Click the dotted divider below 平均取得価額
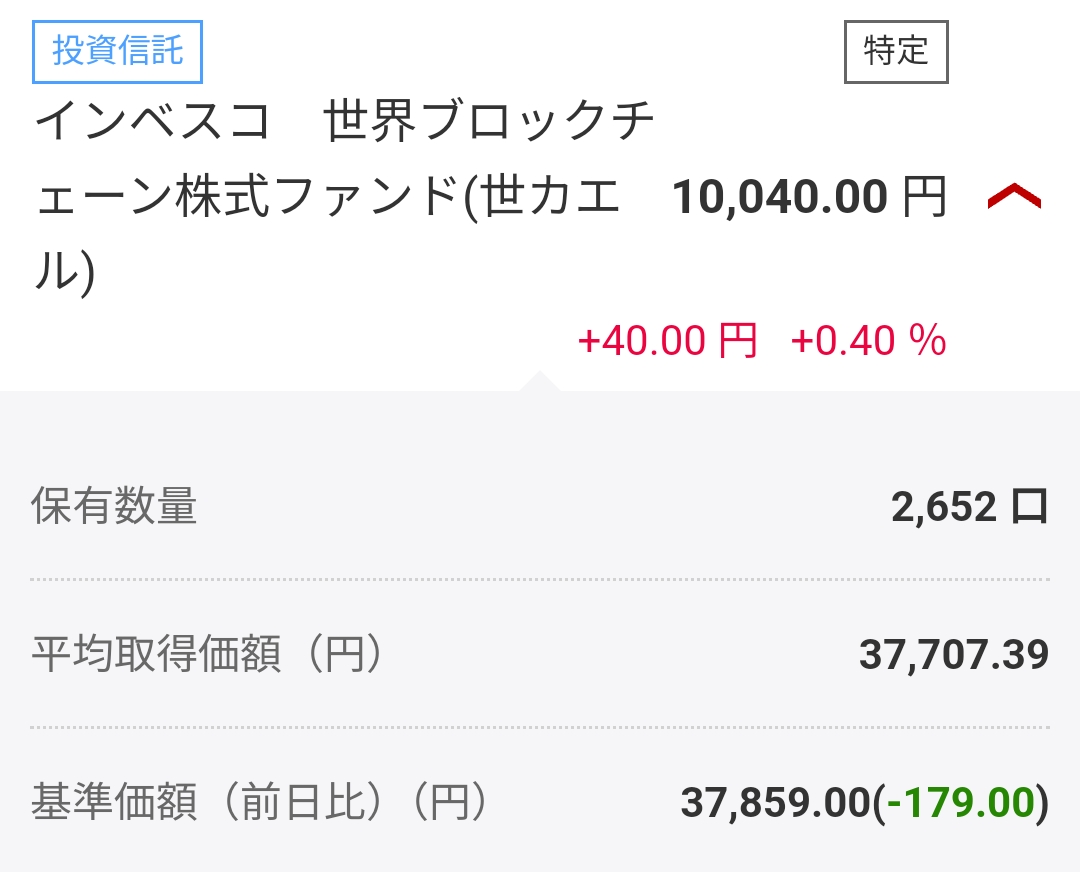Screen dimensions: 1080x872 540,727
